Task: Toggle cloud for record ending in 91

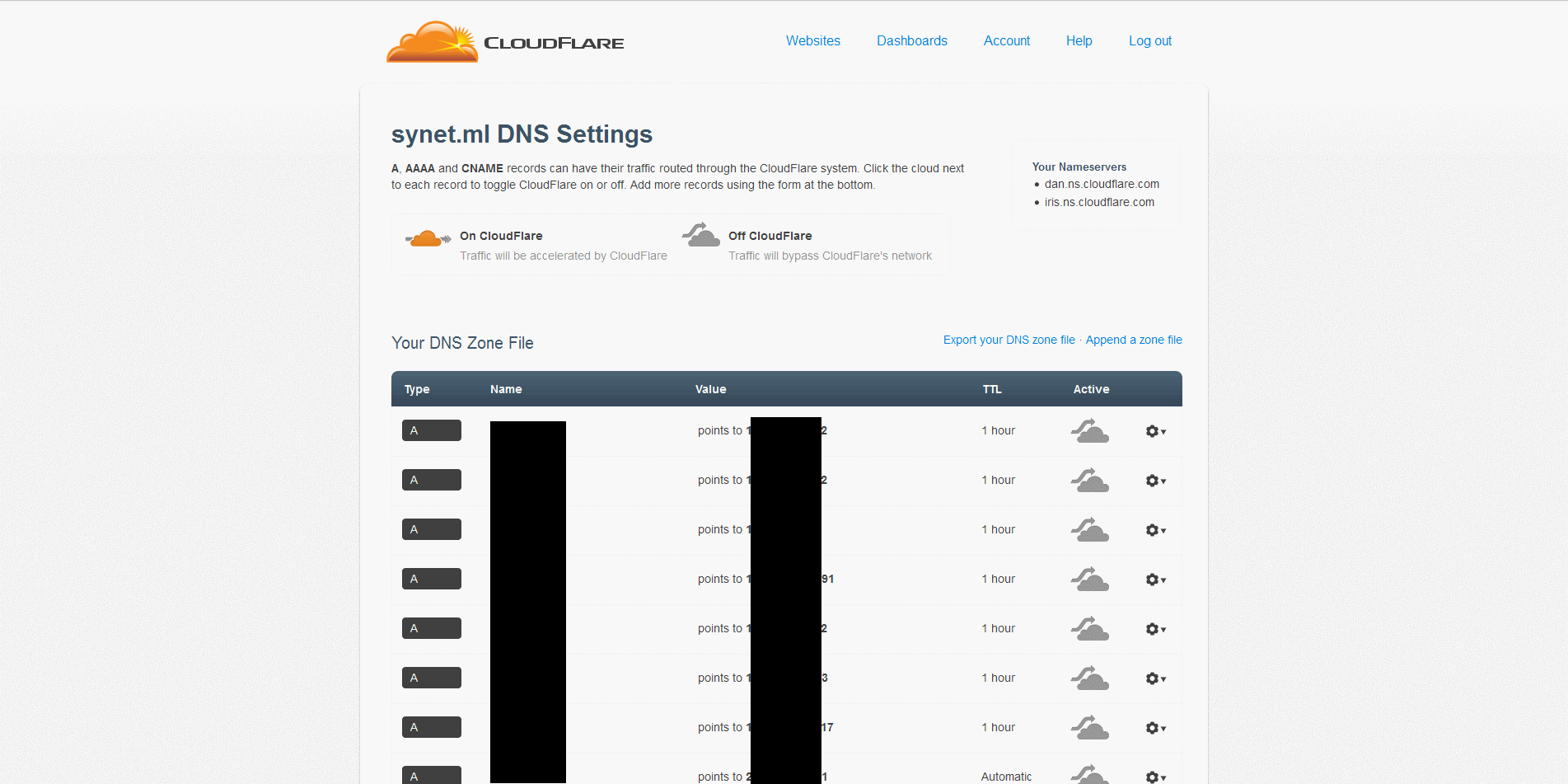Action: tap(1089, 580)
